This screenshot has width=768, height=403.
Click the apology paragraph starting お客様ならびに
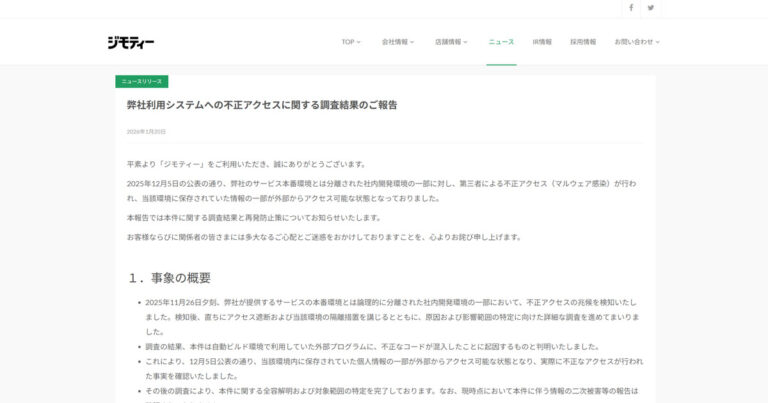point(324,237)
